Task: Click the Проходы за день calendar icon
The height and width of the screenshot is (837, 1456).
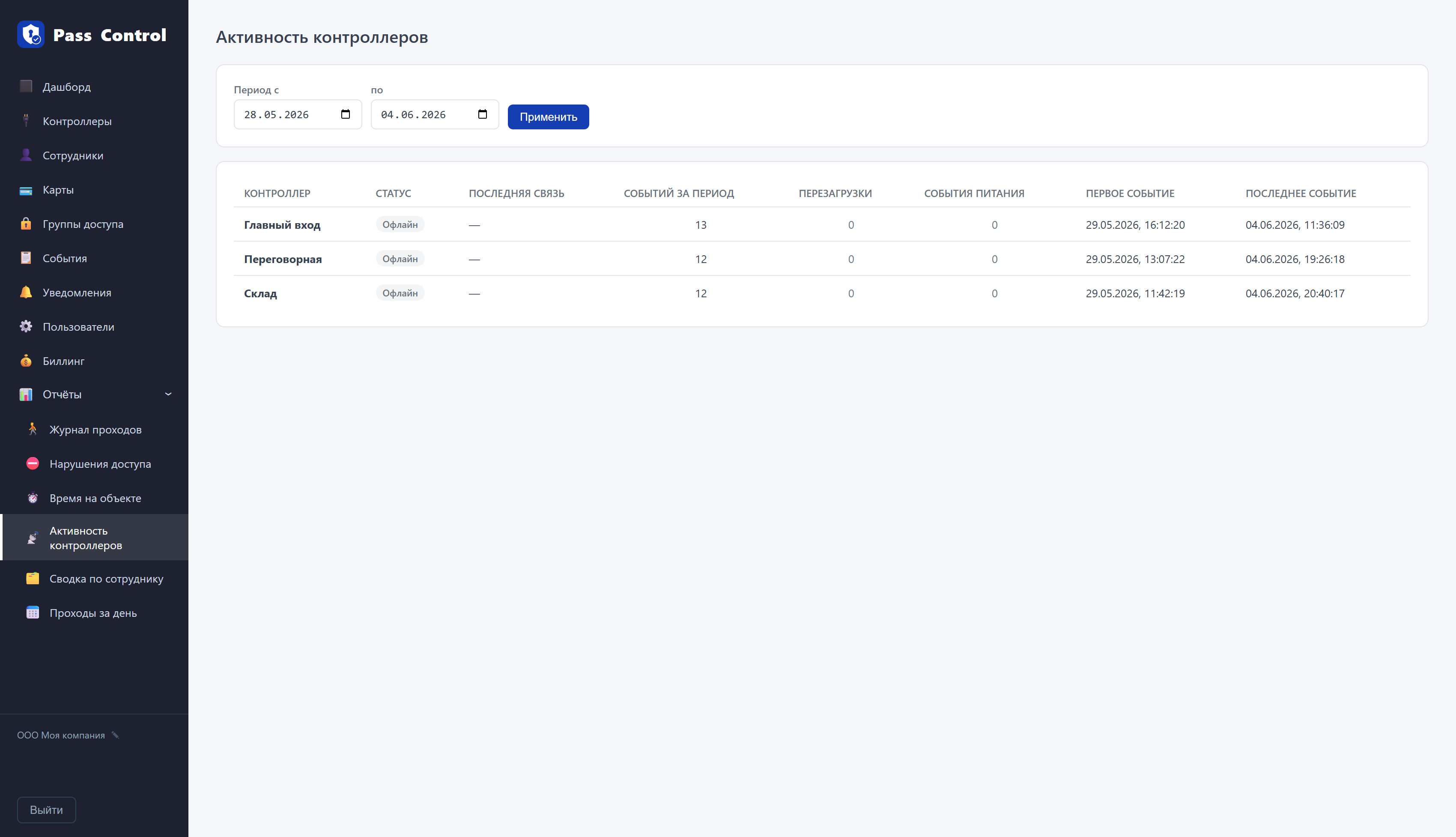Action: (x=33, y=613)
